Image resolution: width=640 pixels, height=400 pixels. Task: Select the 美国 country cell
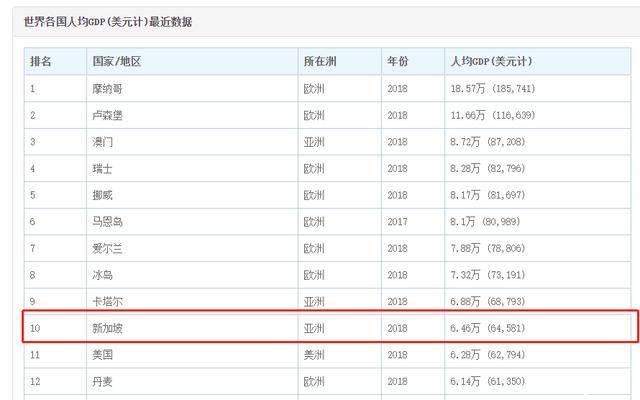pyautogui.click(x=103, y=354)
